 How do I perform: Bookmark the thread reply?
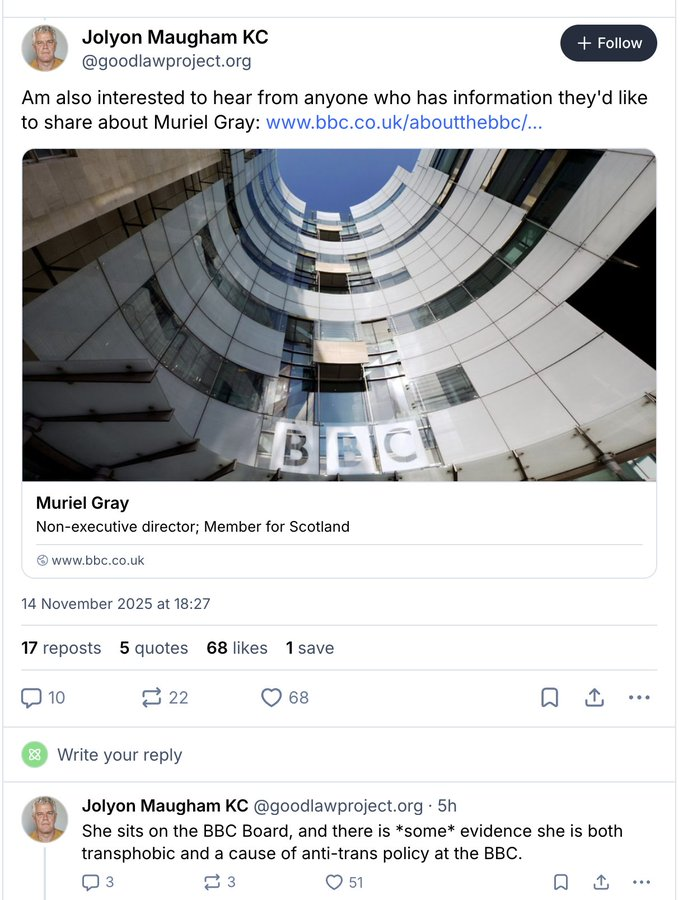pos(561,882)
